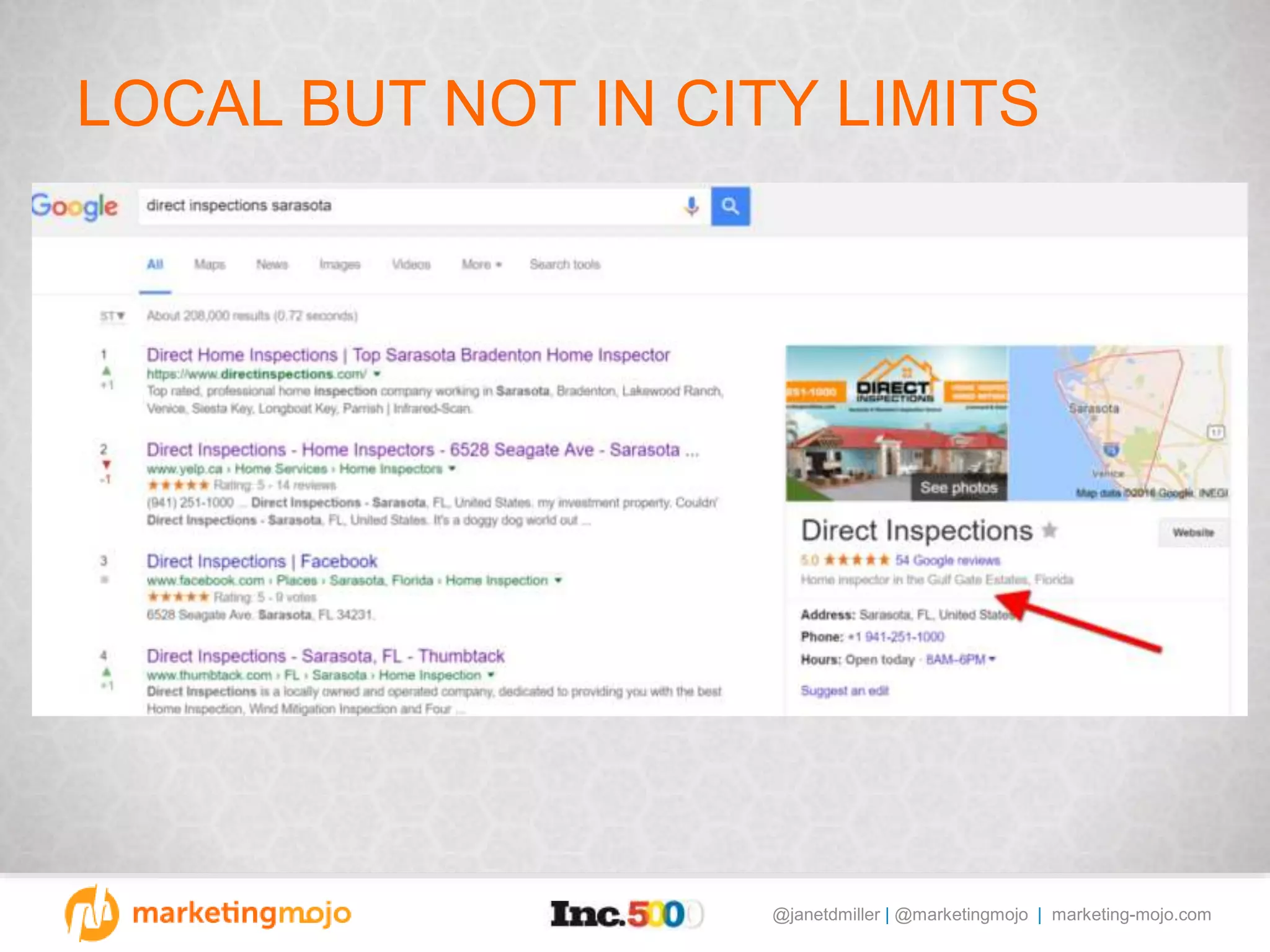Click the green up arrow beside result 4

107,672
